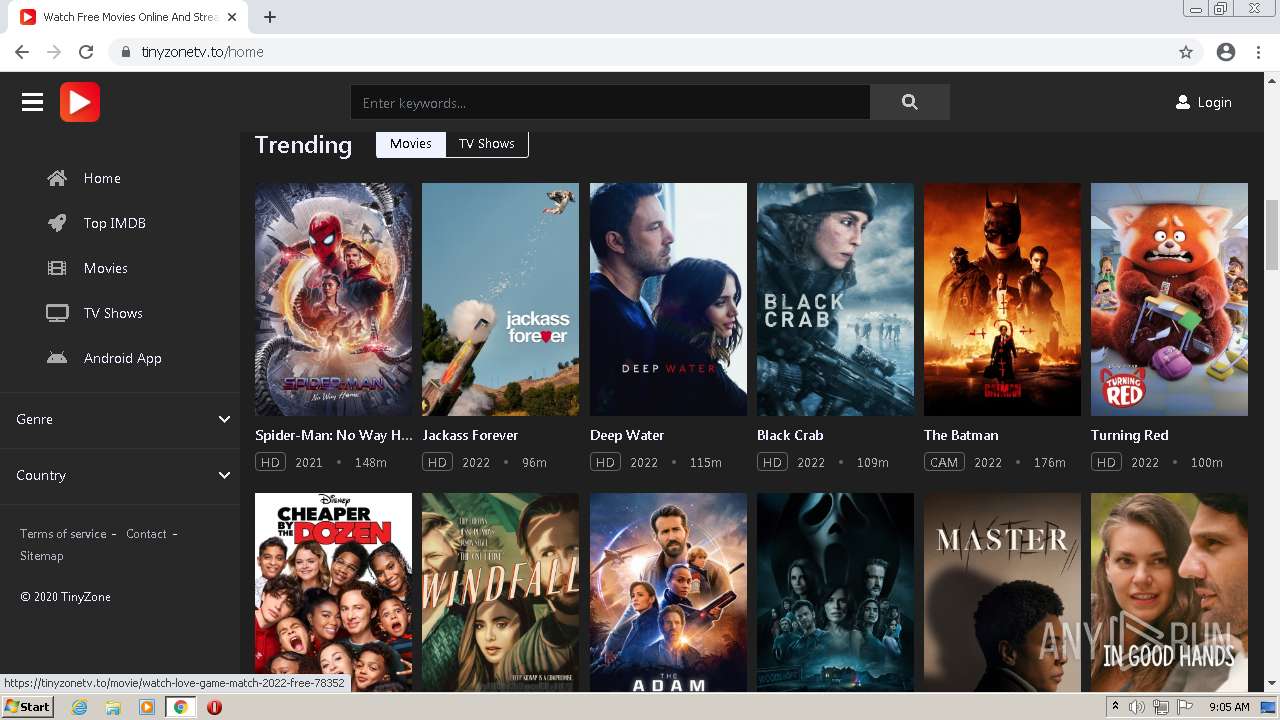Open the Chrome profile icon

coord(1226,52)
